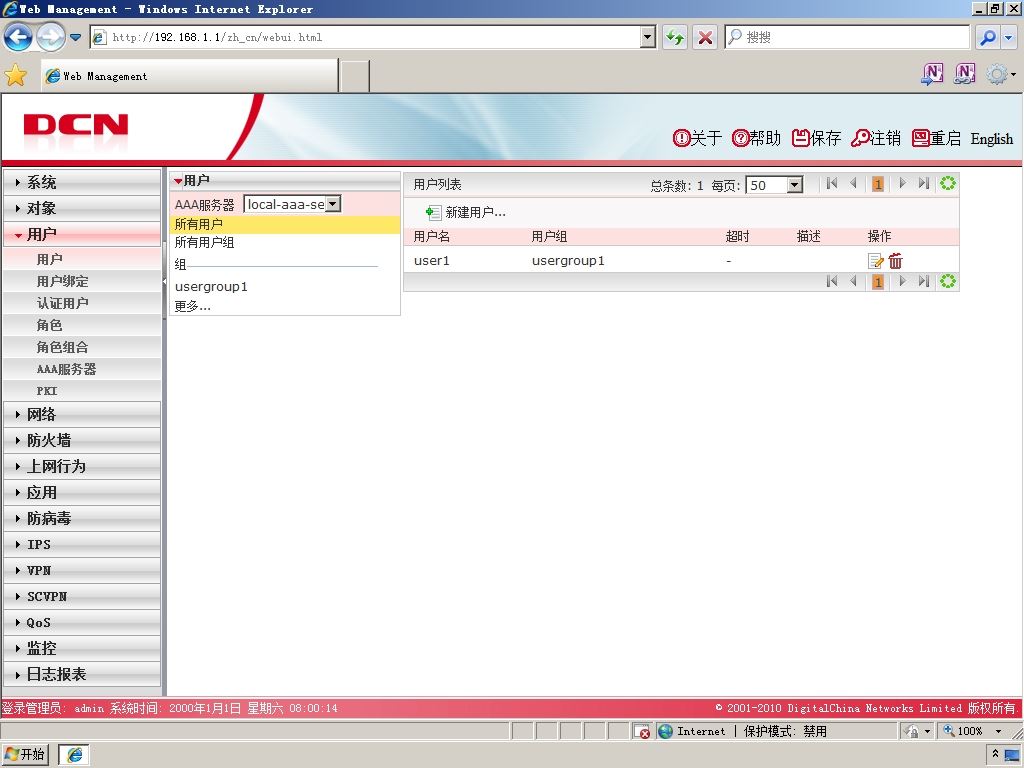Viewport: 1024px width, 768px height.
Task: Open recent pages dropdown arrow
Action: [76, 37]
